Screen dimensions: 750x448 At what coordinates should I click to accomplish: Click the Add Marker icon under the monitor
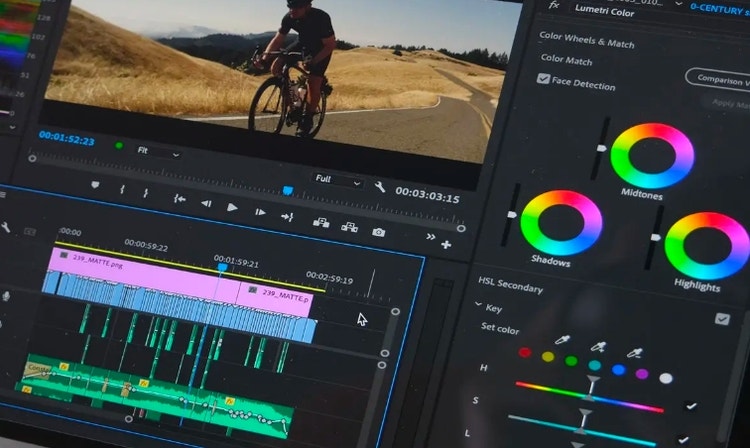point(95,185)
